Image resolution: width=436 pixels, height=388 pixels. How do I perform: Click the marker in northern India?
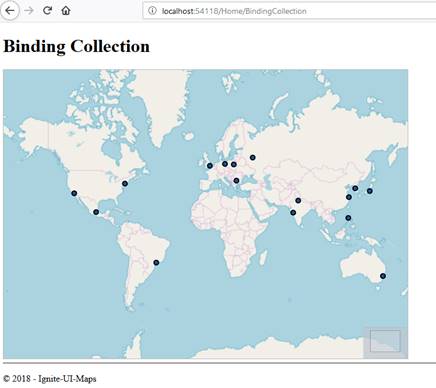298,200
